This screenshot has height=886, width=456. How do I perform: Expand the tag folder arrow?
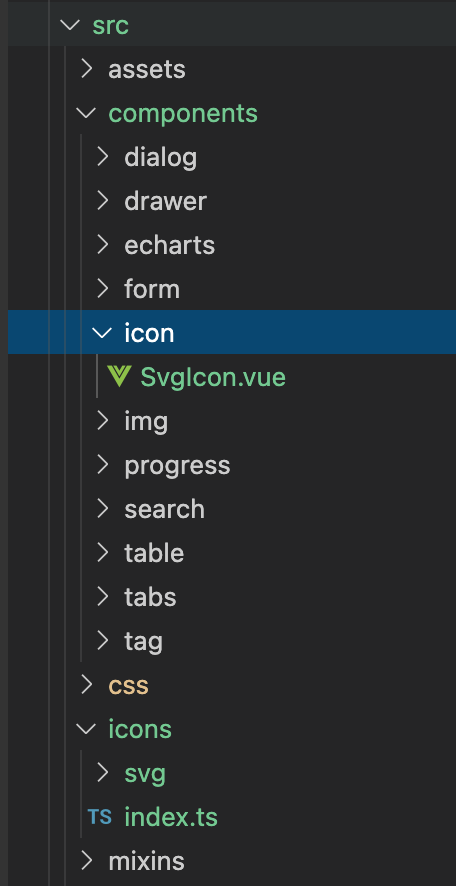pyautogui.click(x=102, y=641)
